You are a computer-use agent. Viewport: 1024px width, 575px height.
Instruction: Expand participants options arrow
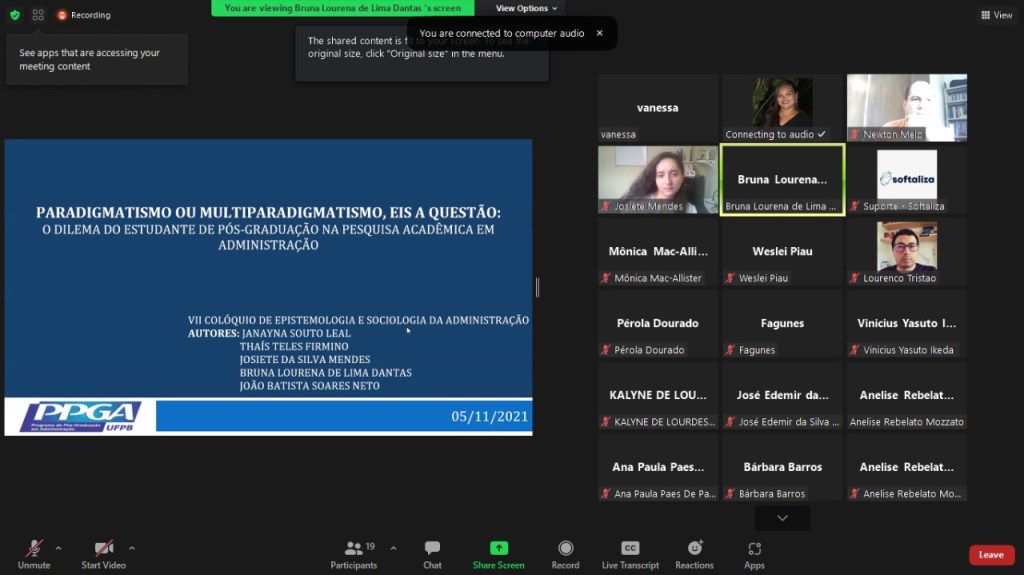click(x=393, y=548)
